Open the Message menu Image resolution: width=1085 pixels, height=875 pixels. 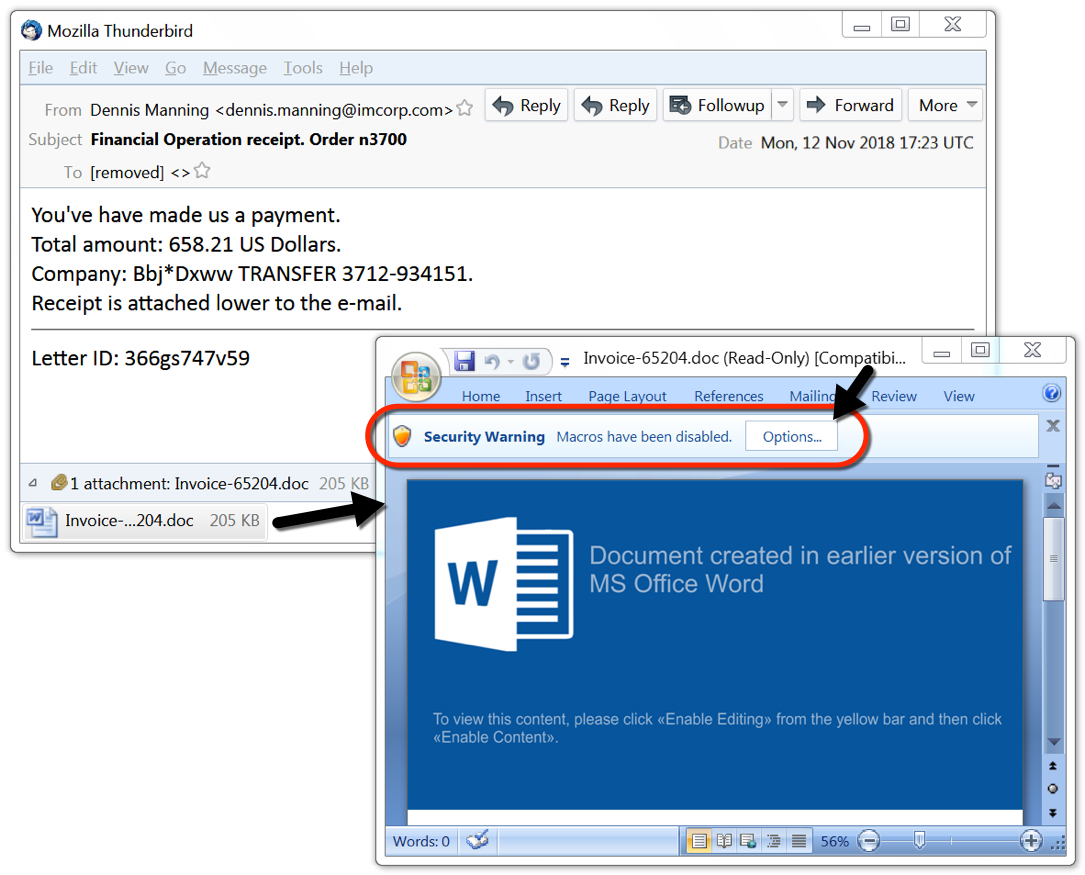pos(235,68)
